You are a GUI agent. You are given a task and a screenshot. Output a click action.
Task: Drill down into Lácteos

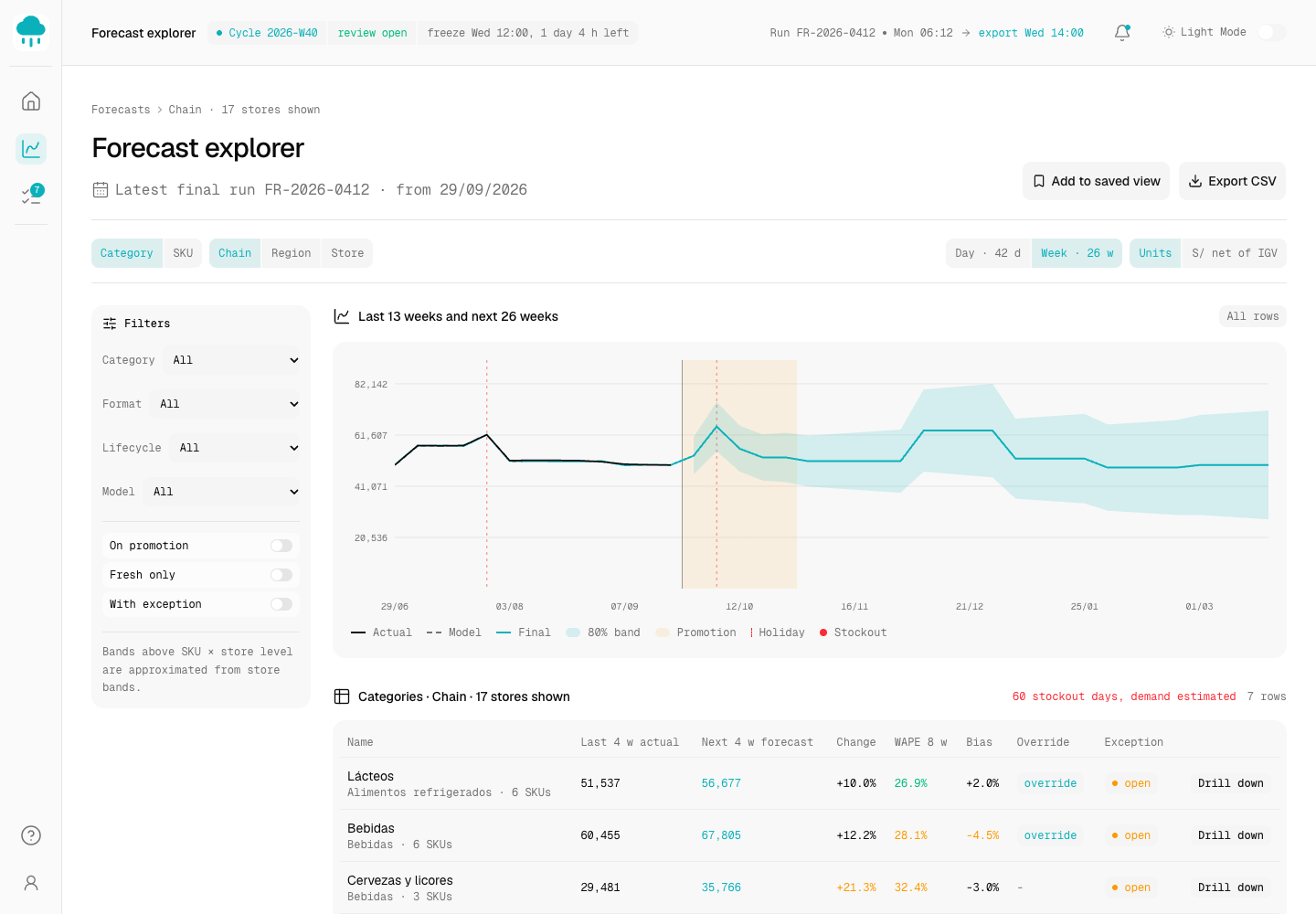(1230, 783)
